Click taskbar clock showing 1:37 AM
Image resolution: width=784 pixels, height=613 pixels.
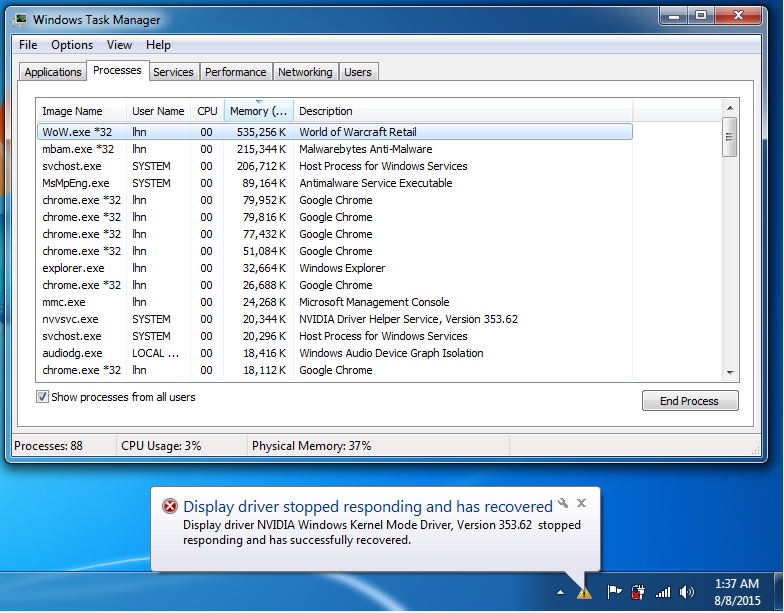737,592
